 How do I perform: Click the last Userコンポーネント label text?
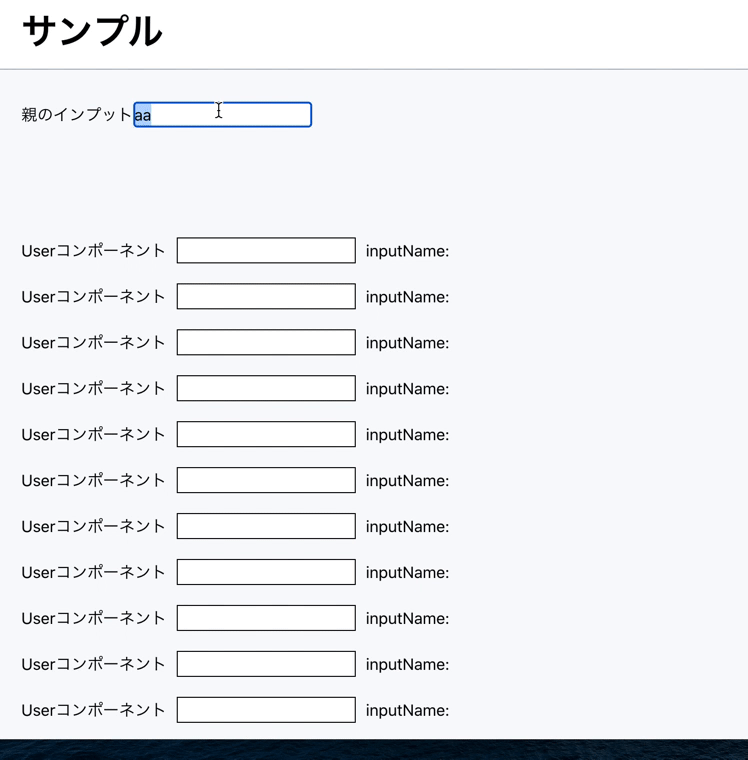click(93, 710)
